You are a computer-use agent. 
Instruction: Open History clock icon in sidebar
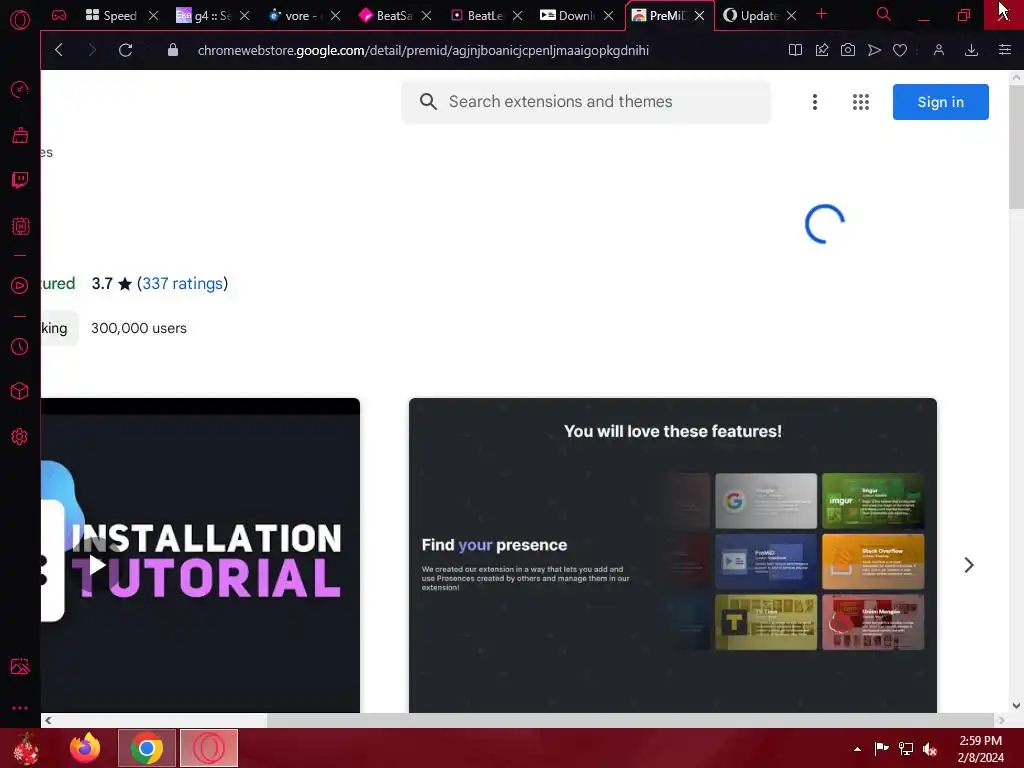[x=20, y=346]
